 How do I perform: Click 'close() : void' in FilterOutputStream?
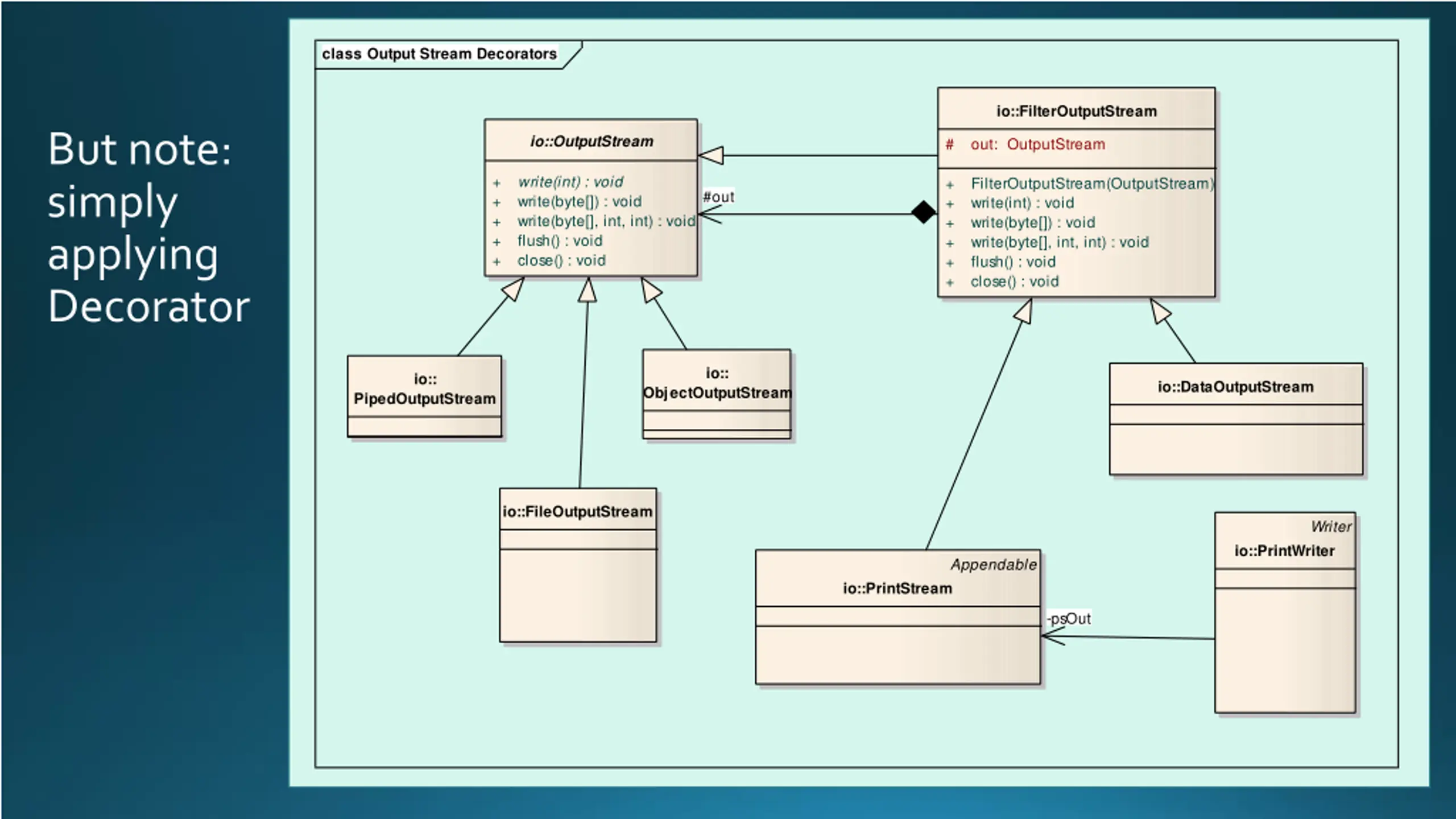click(1015, 282)
